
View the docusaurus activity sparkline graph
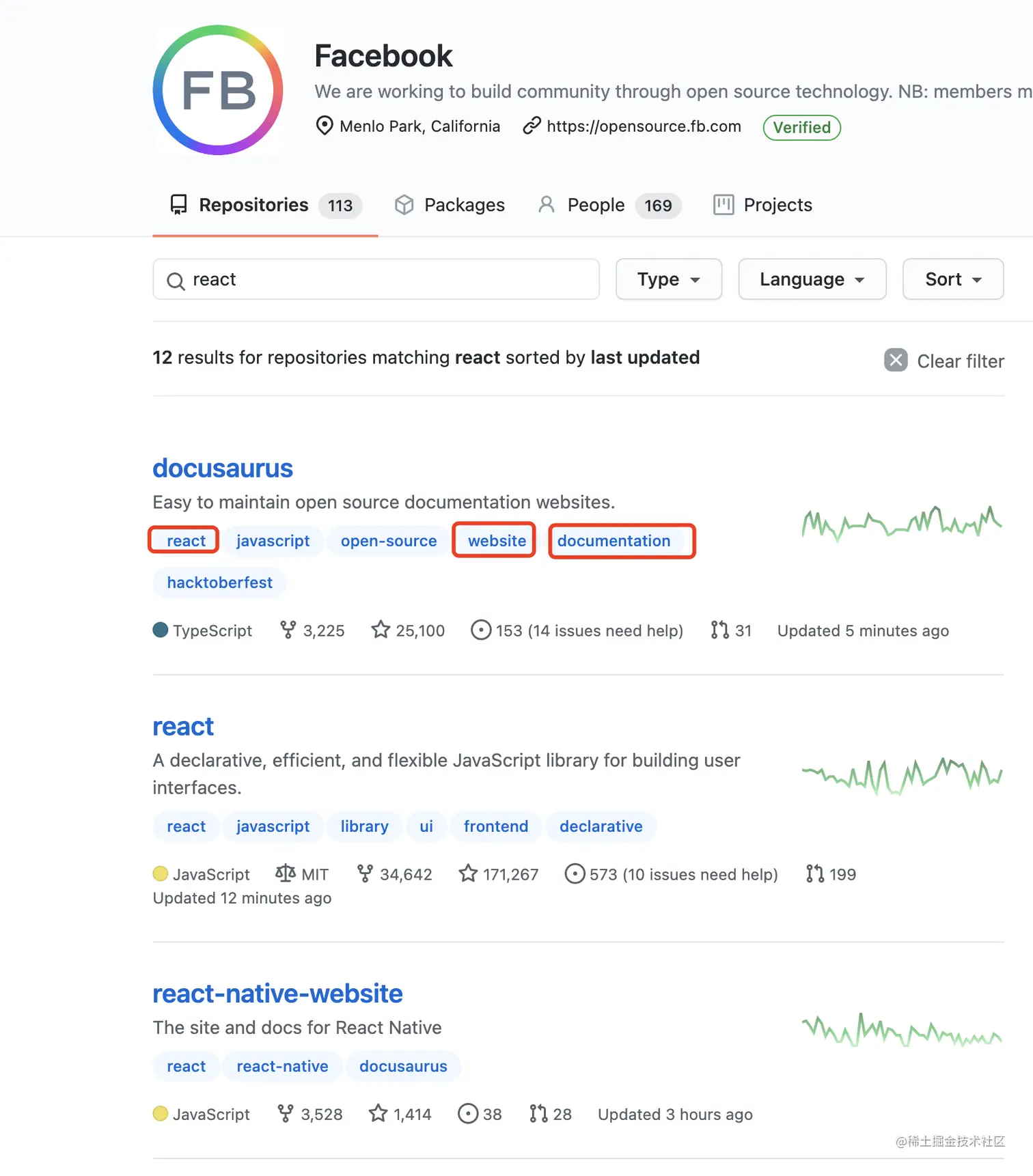(x=902, y=524)
